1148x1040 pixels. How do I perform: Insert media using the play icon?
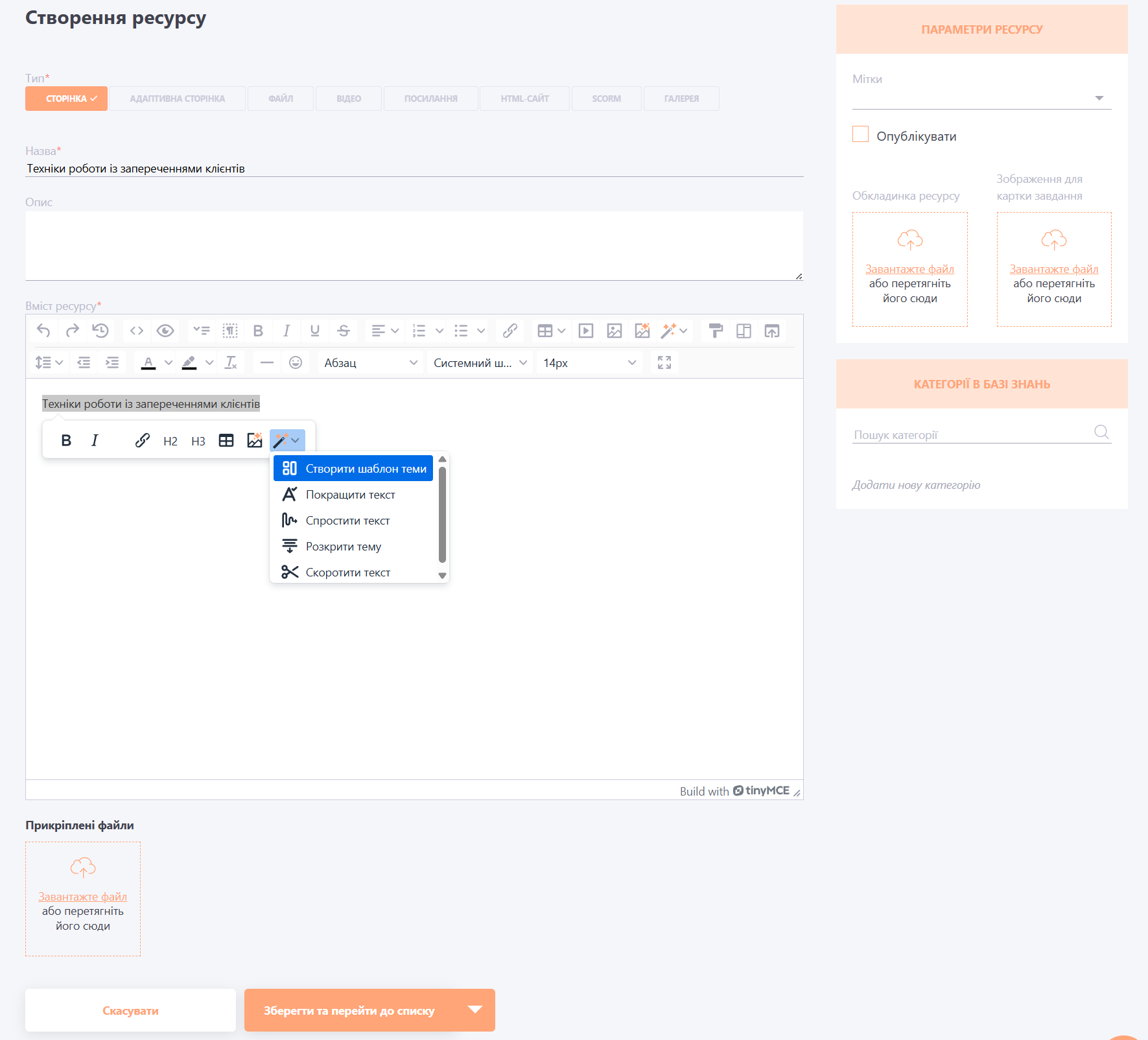[x=586, y=331]
